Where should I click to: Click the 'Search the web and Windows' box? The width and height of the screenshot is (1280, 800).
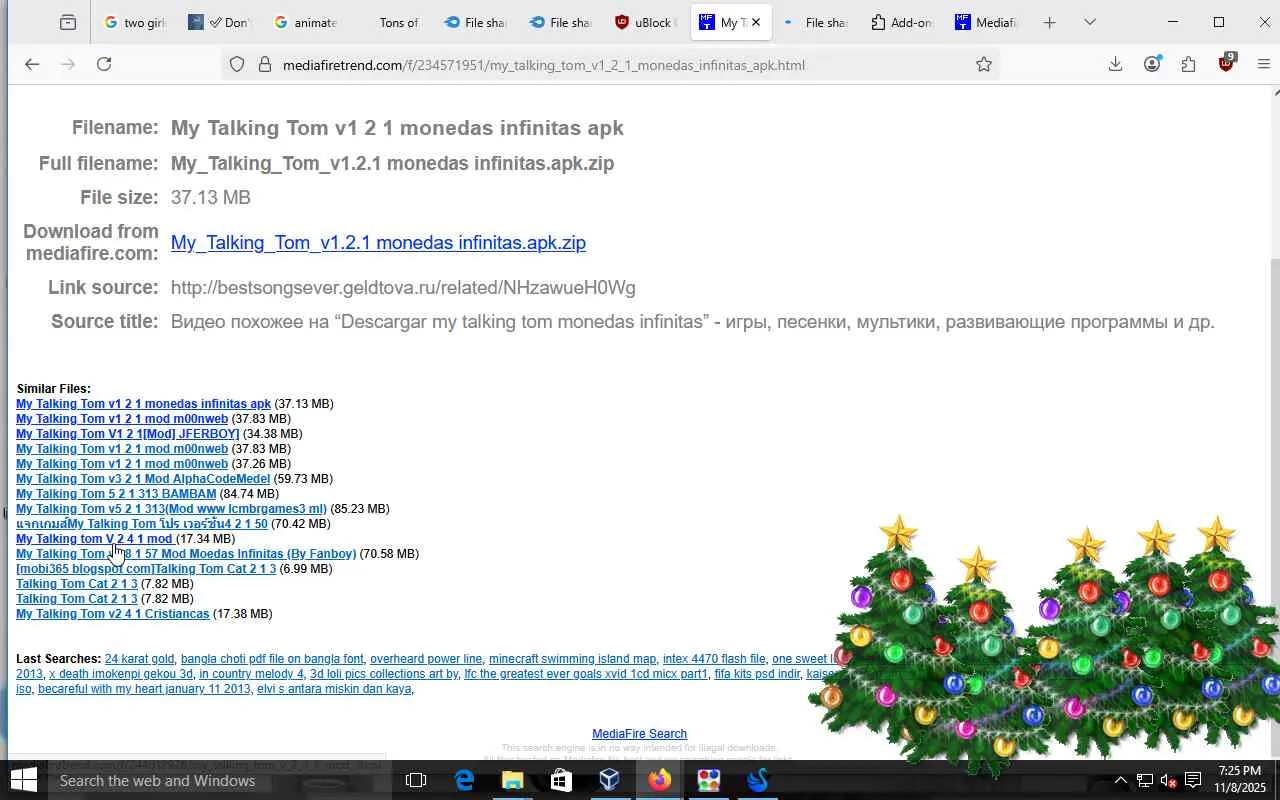click(x=219, y=780)
